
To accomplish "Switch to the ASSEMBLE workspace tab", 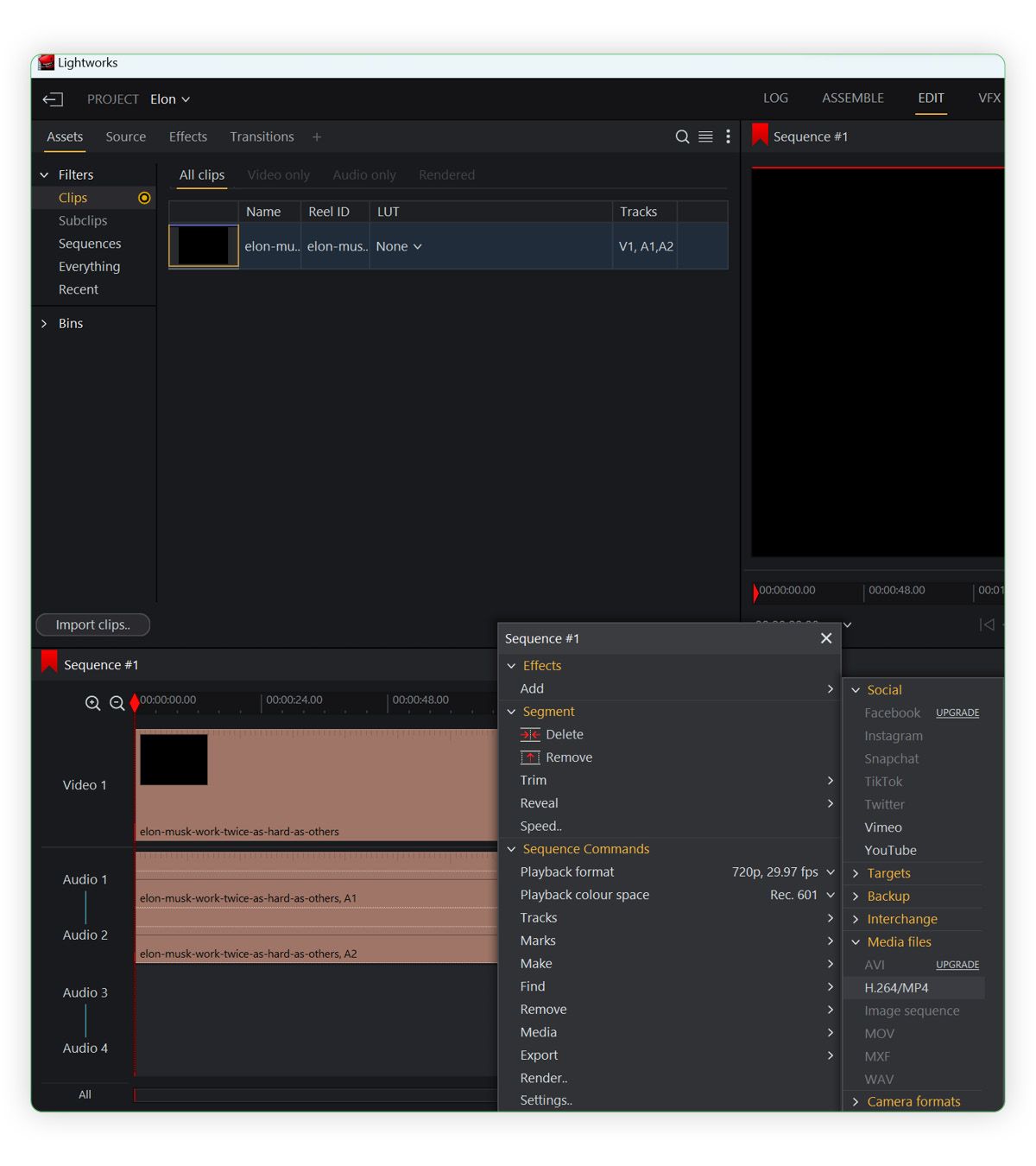I will coord(853,98).
